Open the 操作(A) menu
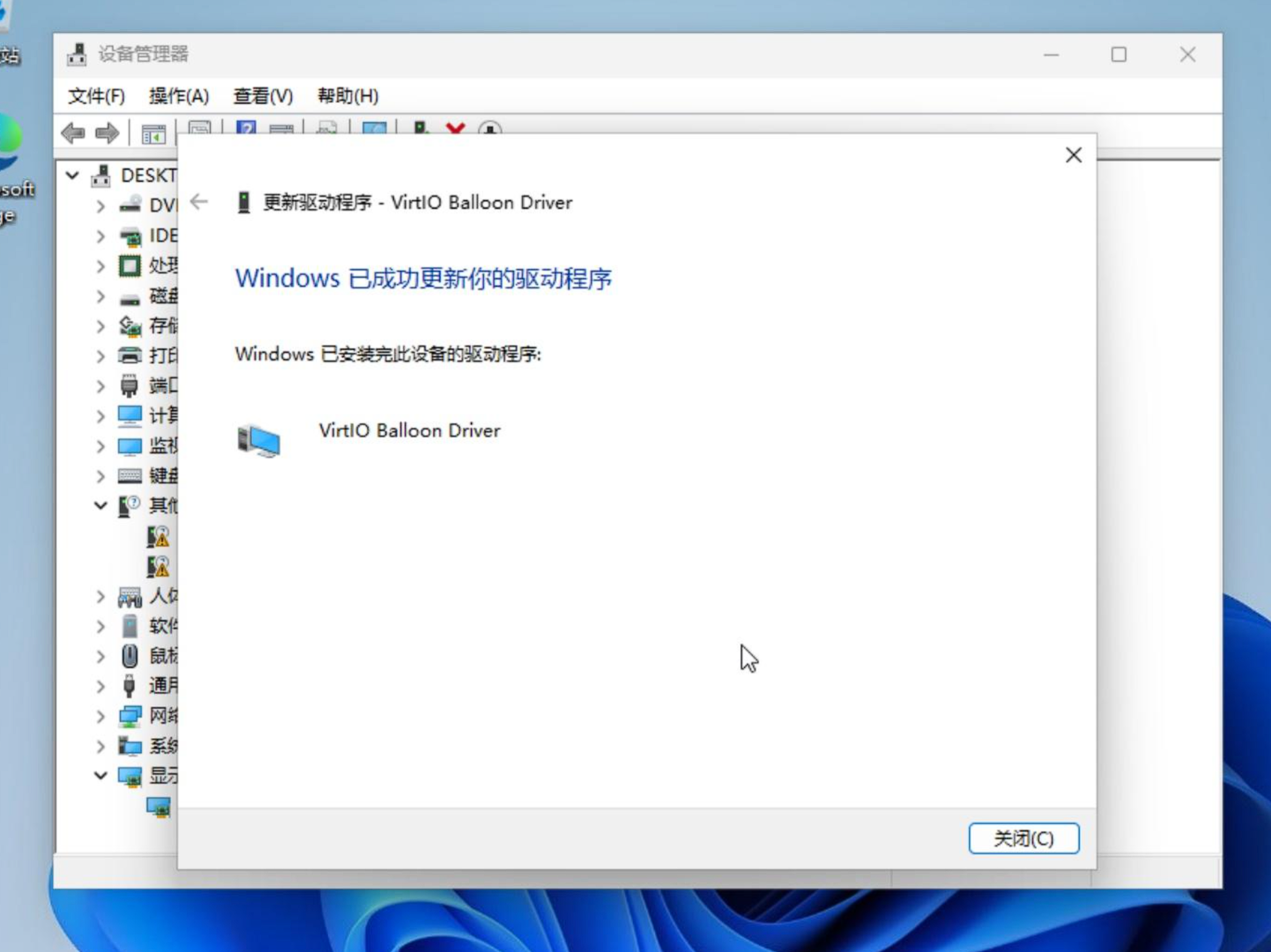The image size is (1271, 952). [x=179, y=96]
